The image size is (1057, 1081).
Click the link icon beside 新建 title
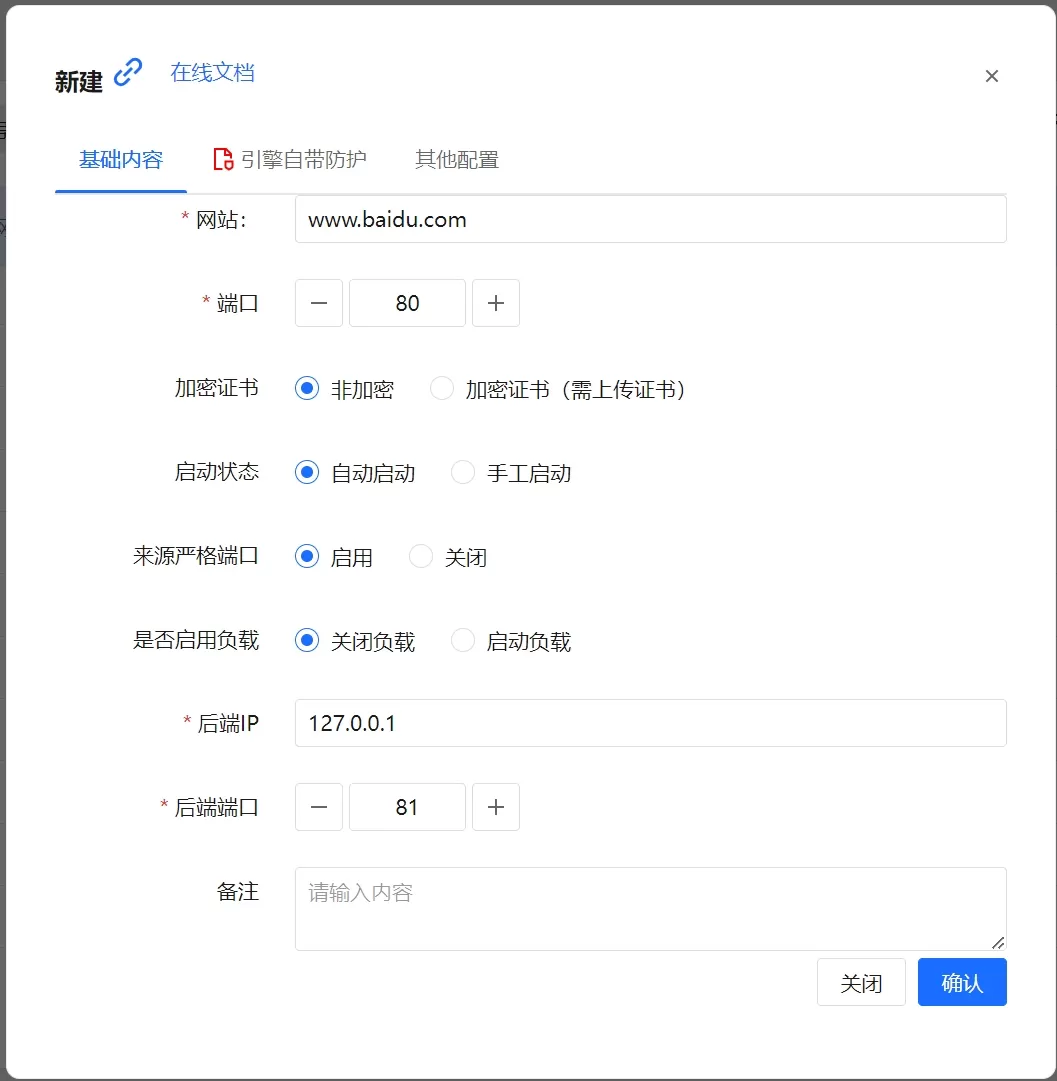128,71
